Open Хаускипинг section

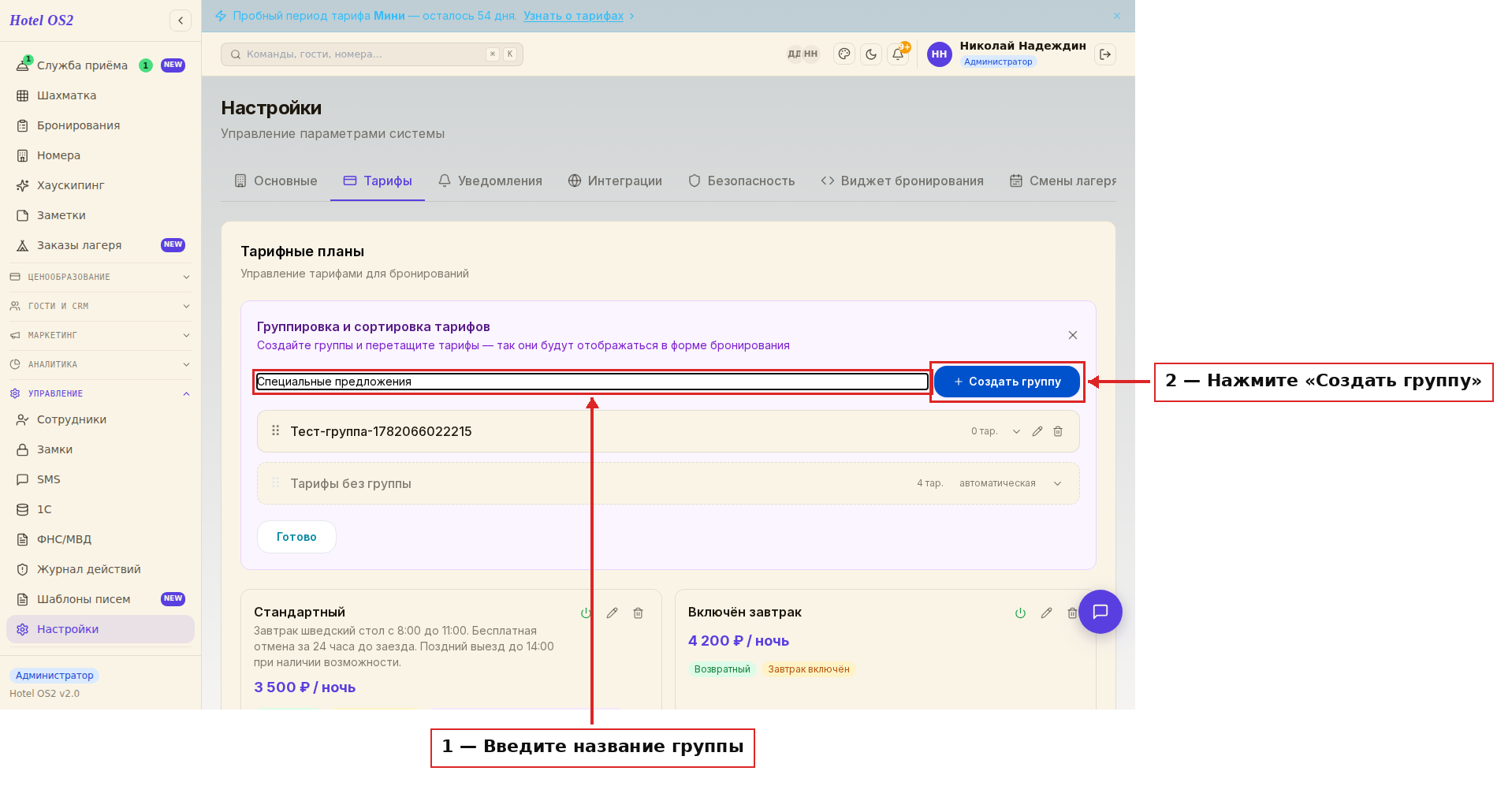[x=100, y=185]
